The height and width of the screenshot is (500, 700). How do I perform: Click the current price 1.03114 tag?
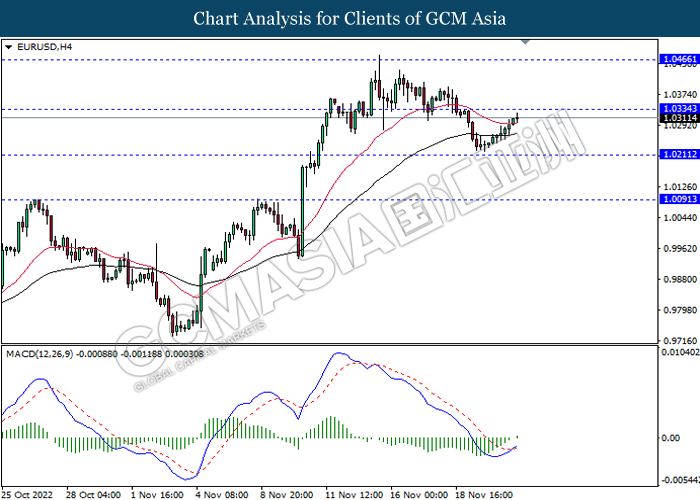tap(679, 118)
